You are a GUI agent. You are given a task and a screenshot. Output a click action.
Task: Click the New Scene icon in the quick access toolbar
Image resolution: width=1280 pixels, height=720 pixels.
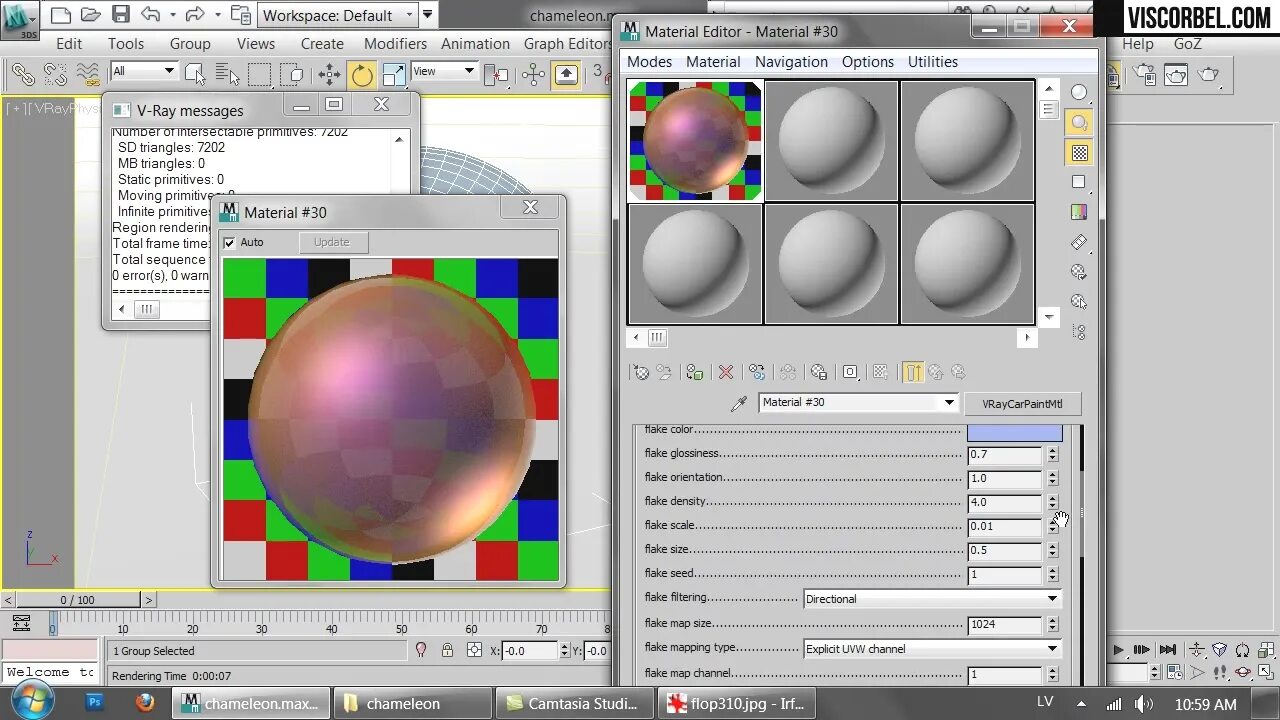tap(60, 15)
